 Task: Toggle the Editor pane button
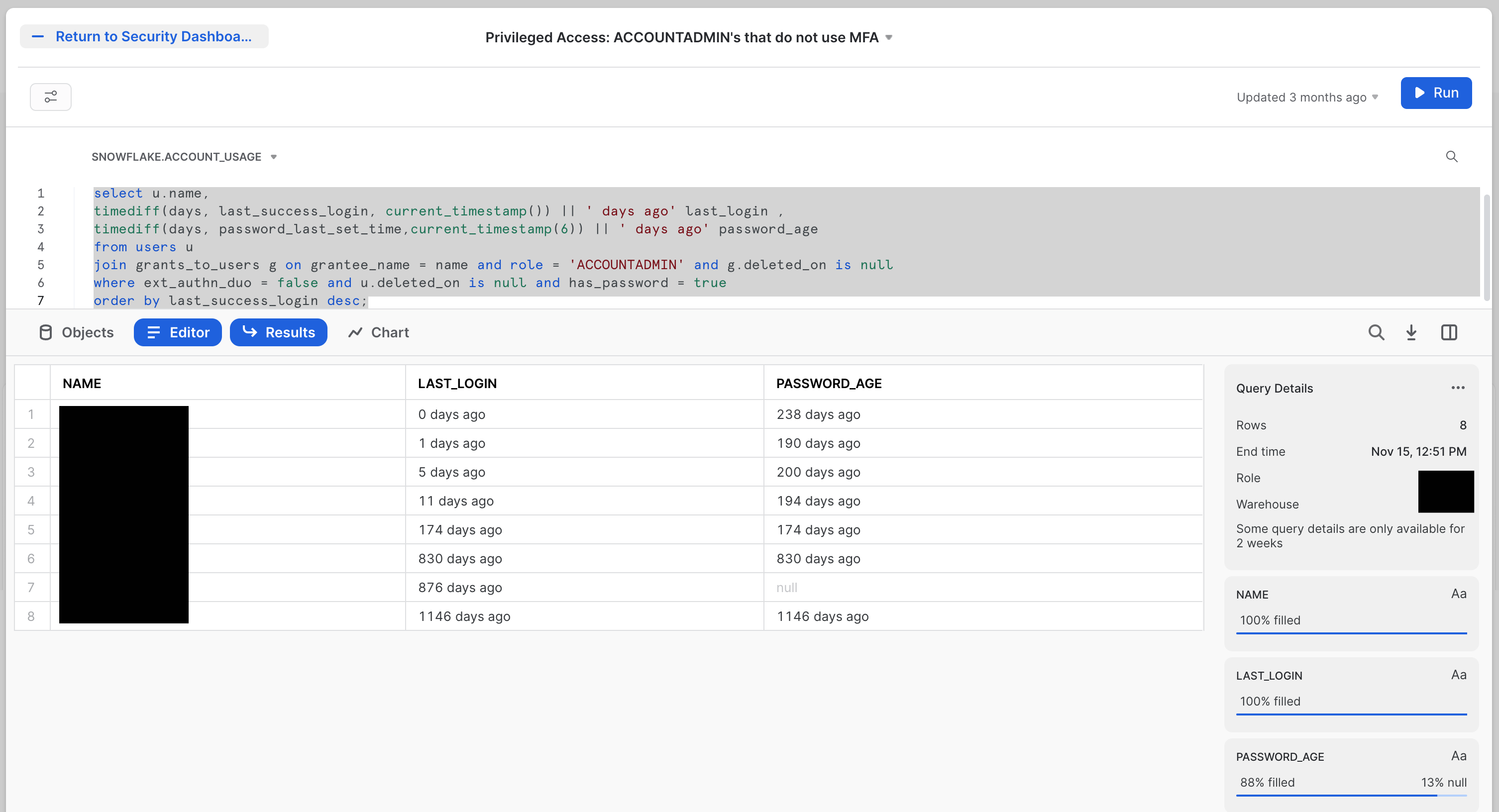[178, 333]
